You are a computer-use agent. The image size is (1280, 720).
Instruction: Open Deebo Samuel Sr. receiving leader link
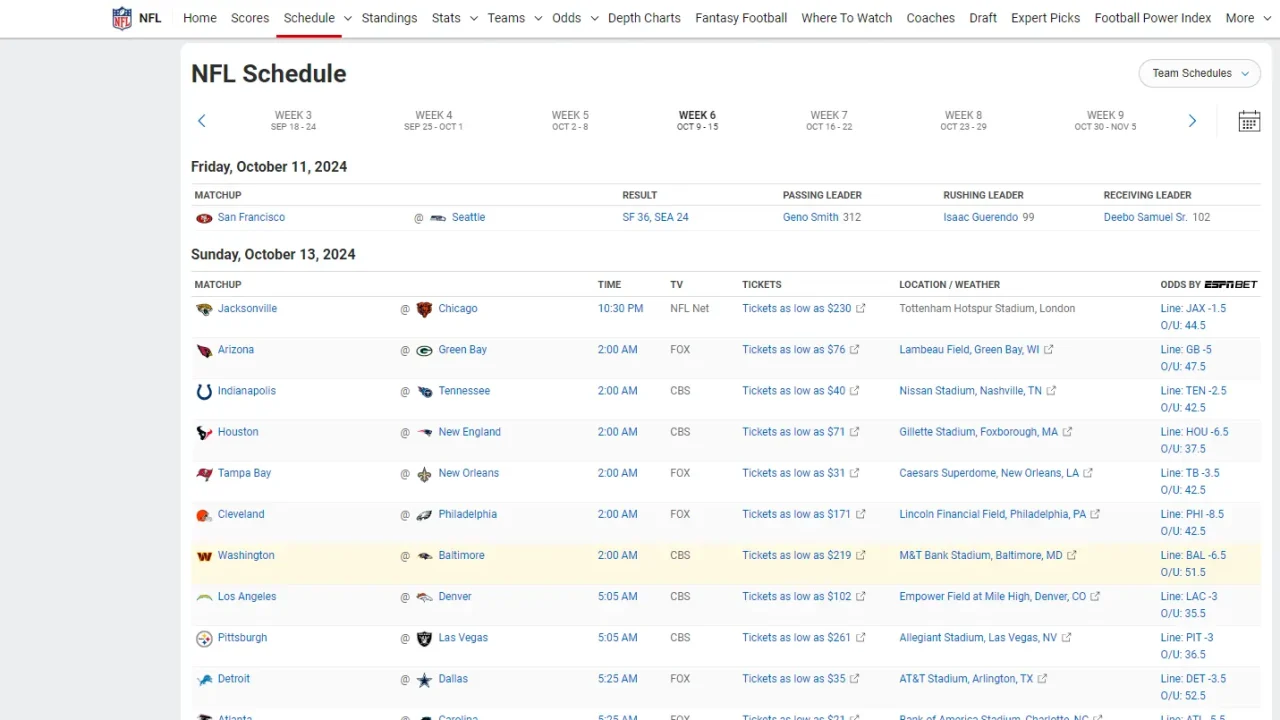pos(1145,217)
